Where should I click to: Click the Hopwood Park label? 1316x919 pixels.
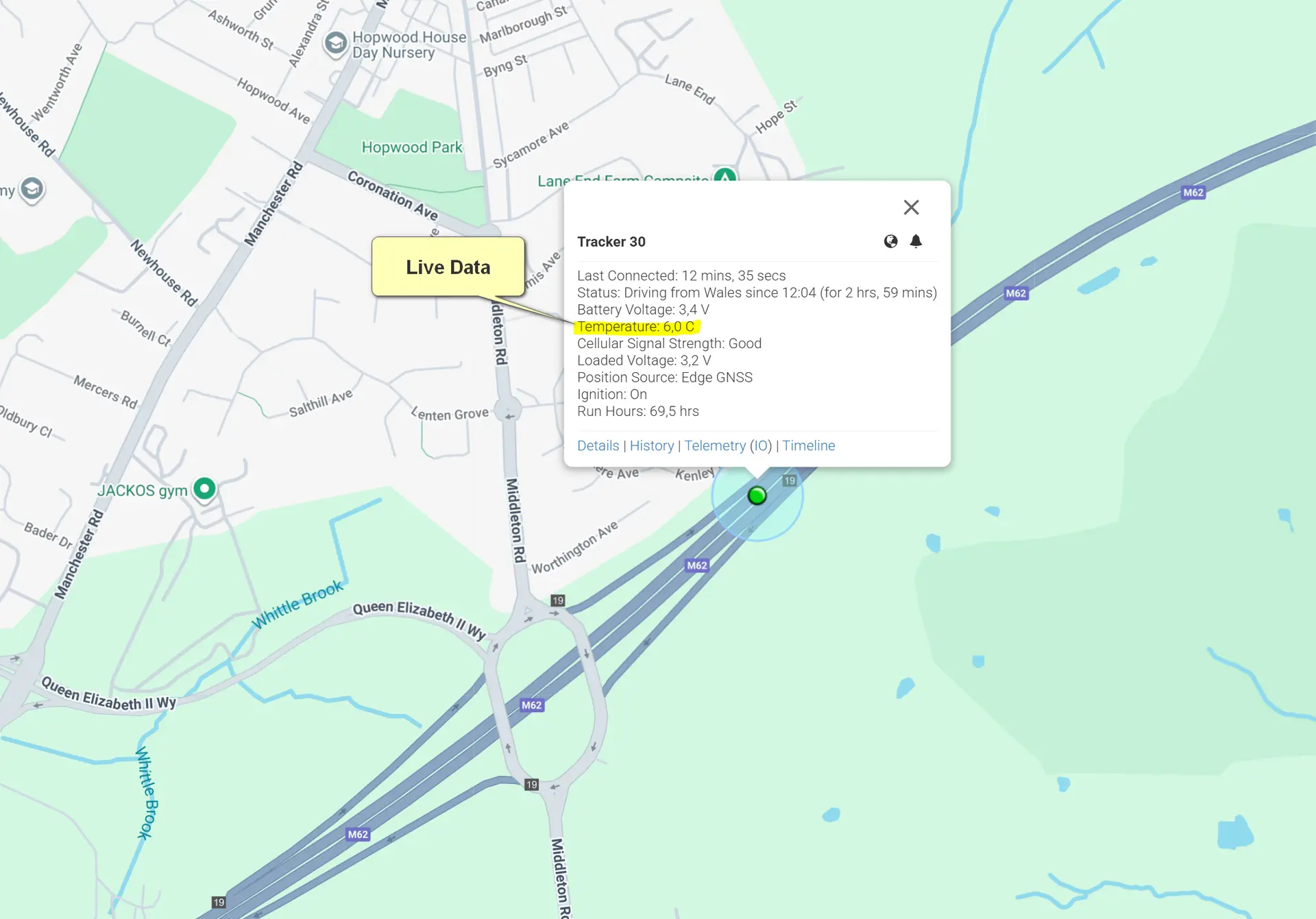point(412,147)
